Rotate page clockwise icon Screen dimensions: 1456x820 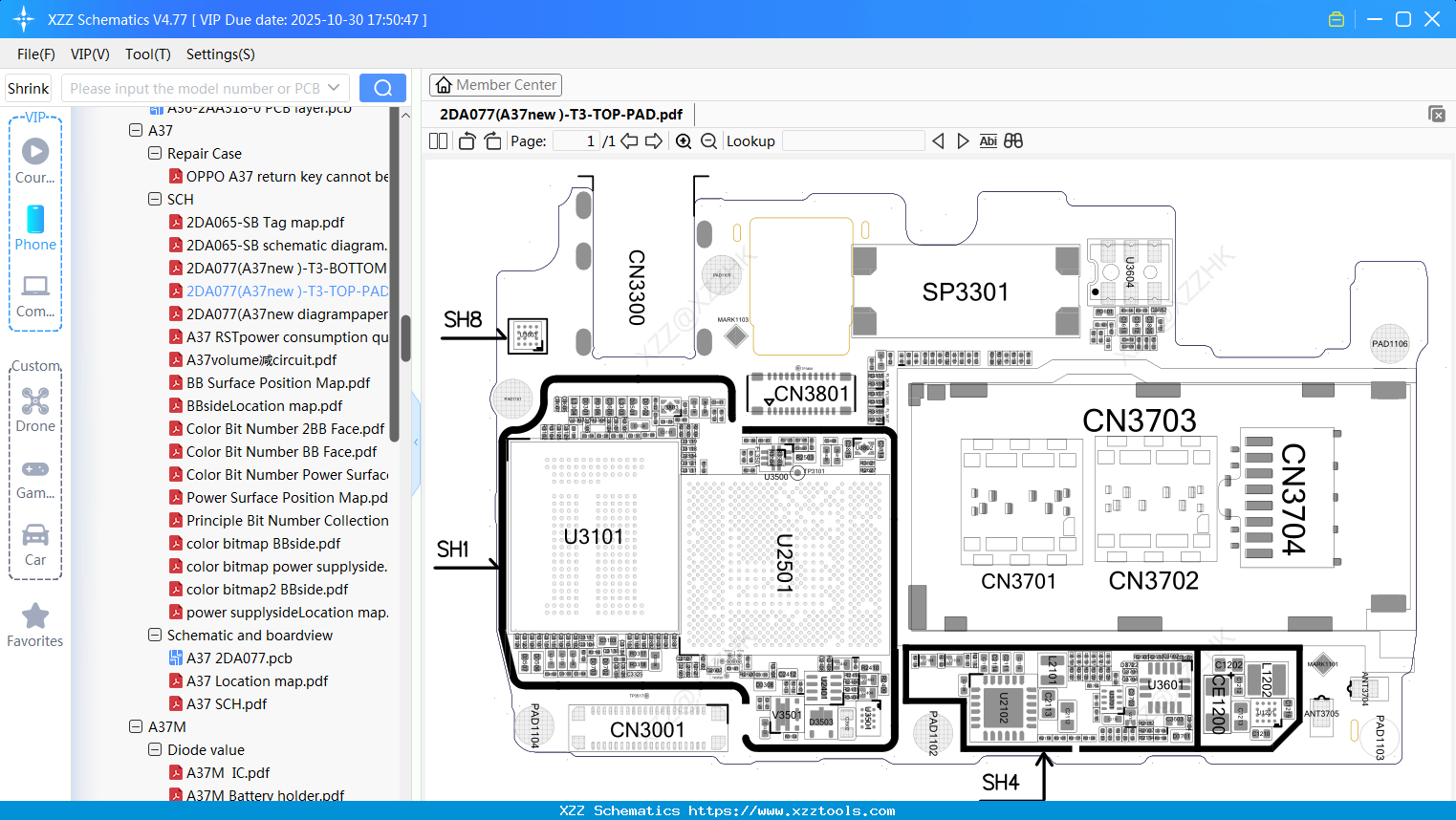coord(492,140)
